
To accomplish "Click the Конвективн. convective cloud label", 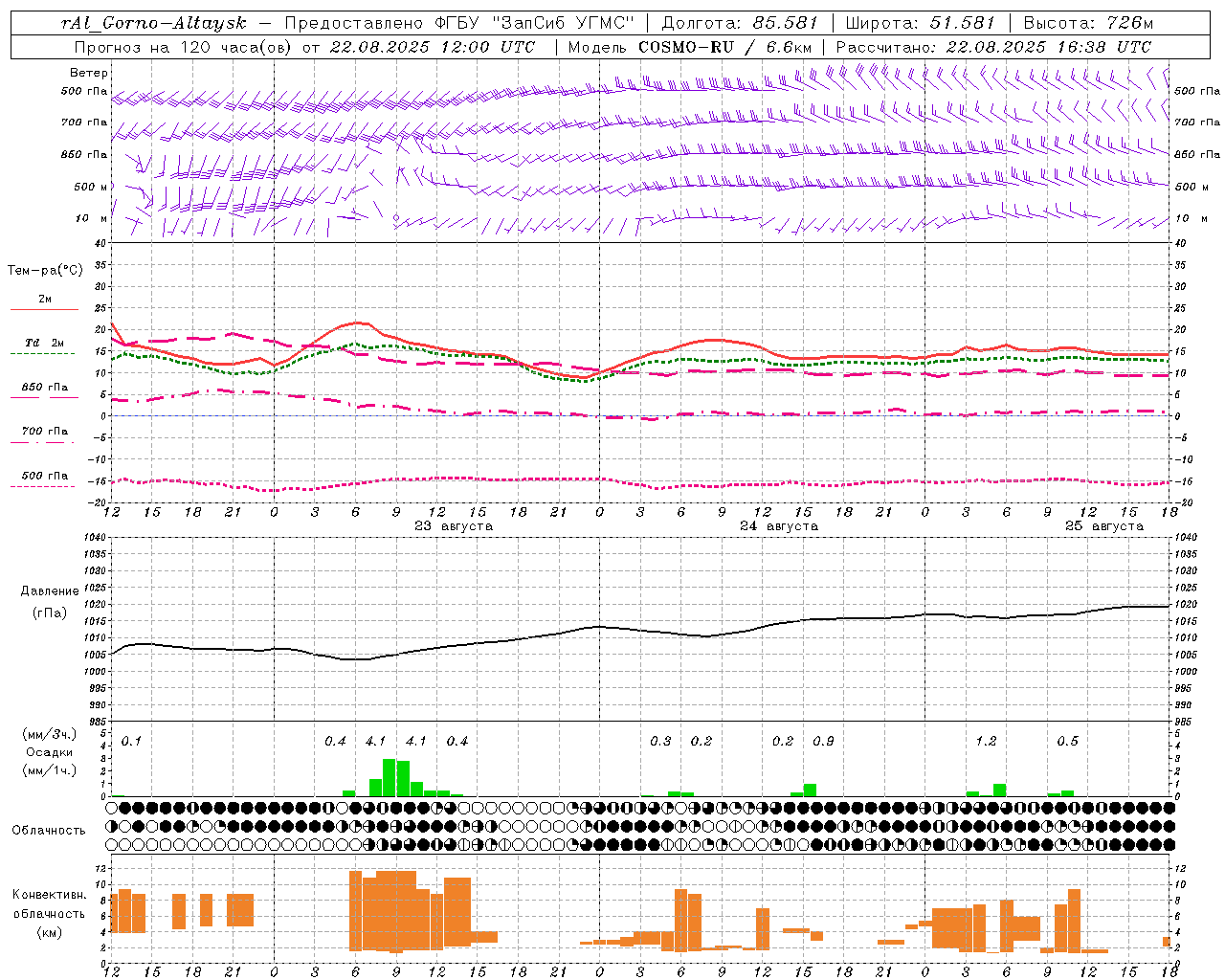I will pyautogui.click(x=49, y=895).
